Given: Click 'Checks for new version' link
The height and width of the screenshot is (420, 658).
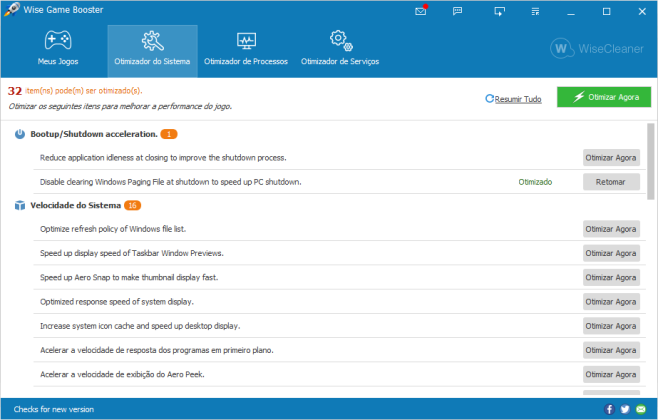Looking at the screenshot, I should 54,409.
